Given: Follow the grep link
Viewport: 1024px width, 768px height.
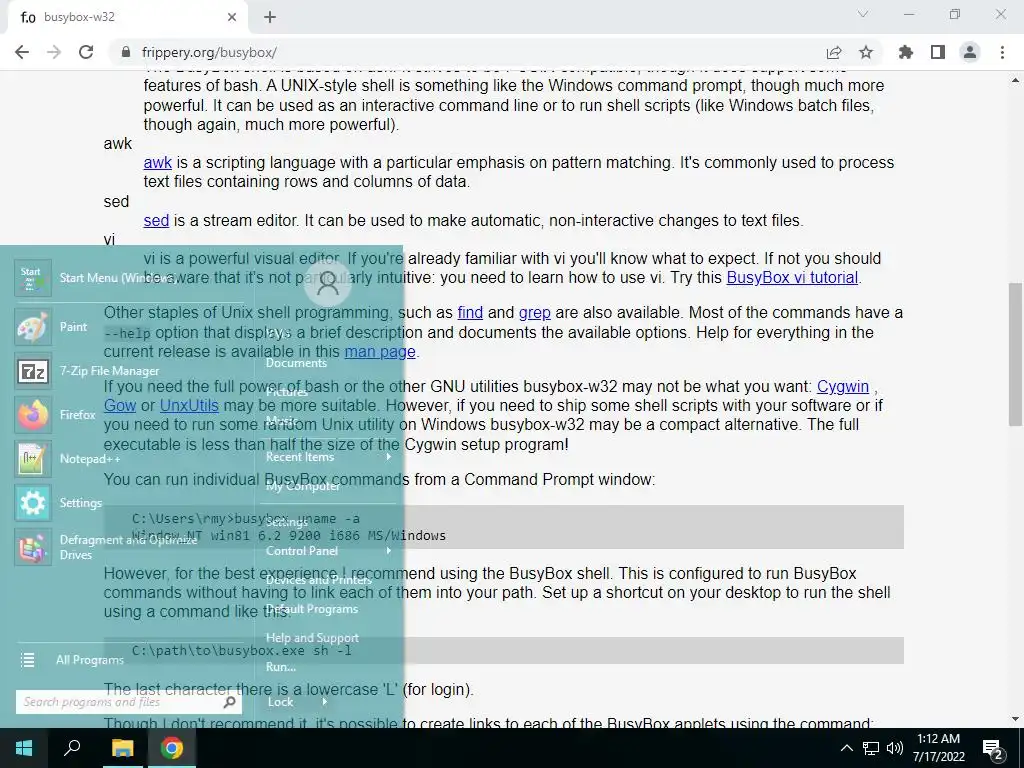Looking at the screenshot, I should click(x=535, y=313).
